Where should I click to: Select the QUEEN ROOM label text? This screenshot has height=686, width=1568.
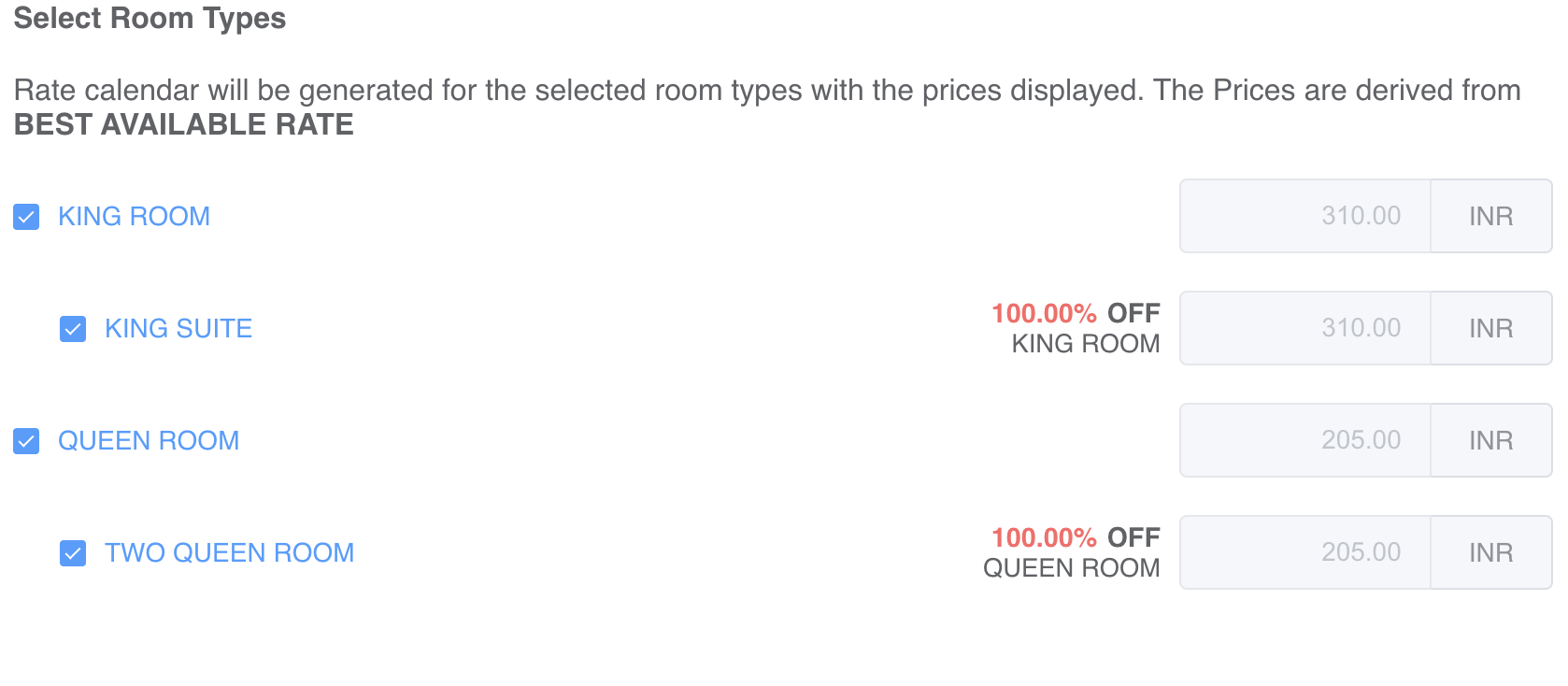click(x=149, y=441)
